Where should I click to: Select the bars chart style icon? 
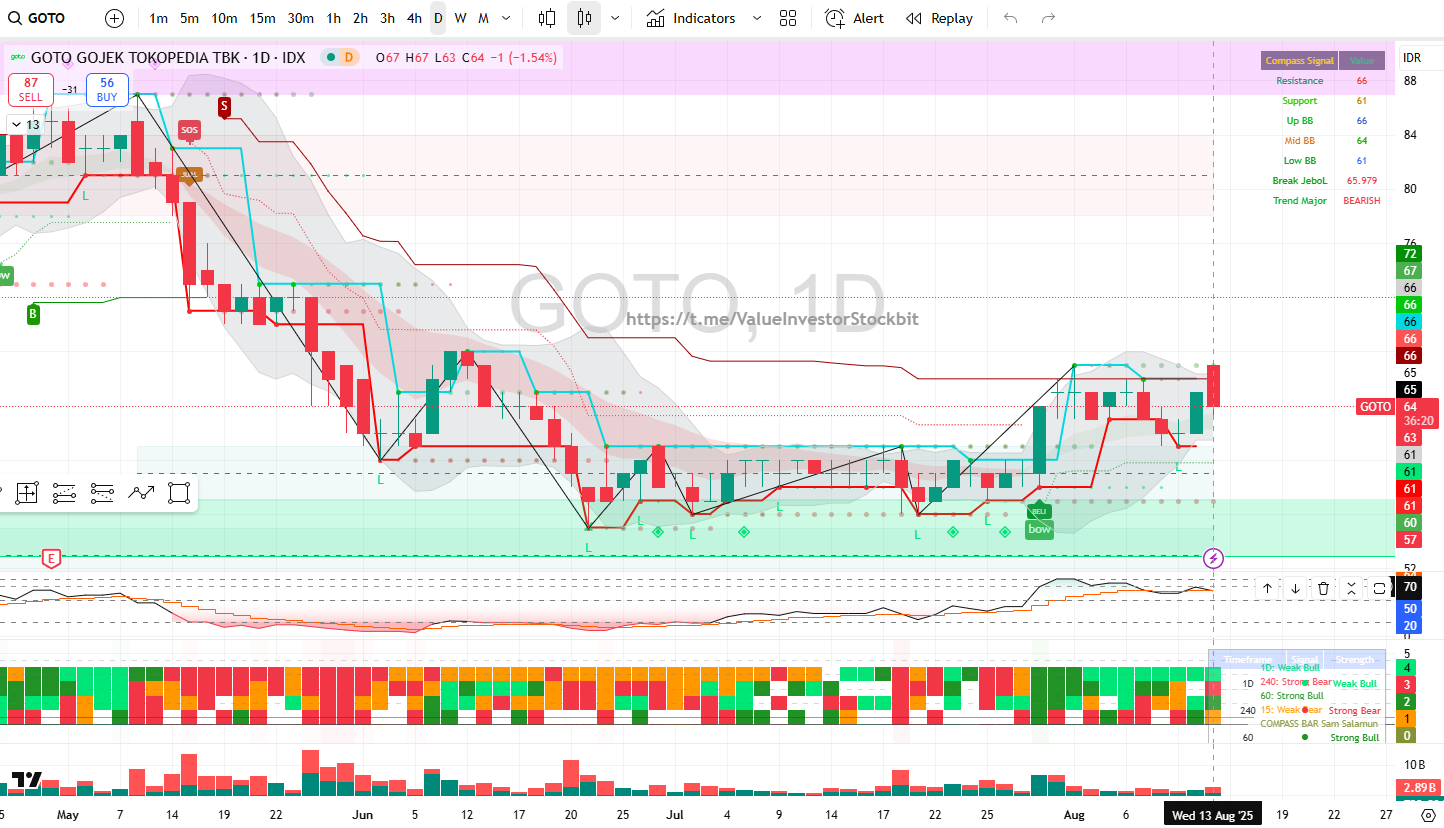pos(547,18)
